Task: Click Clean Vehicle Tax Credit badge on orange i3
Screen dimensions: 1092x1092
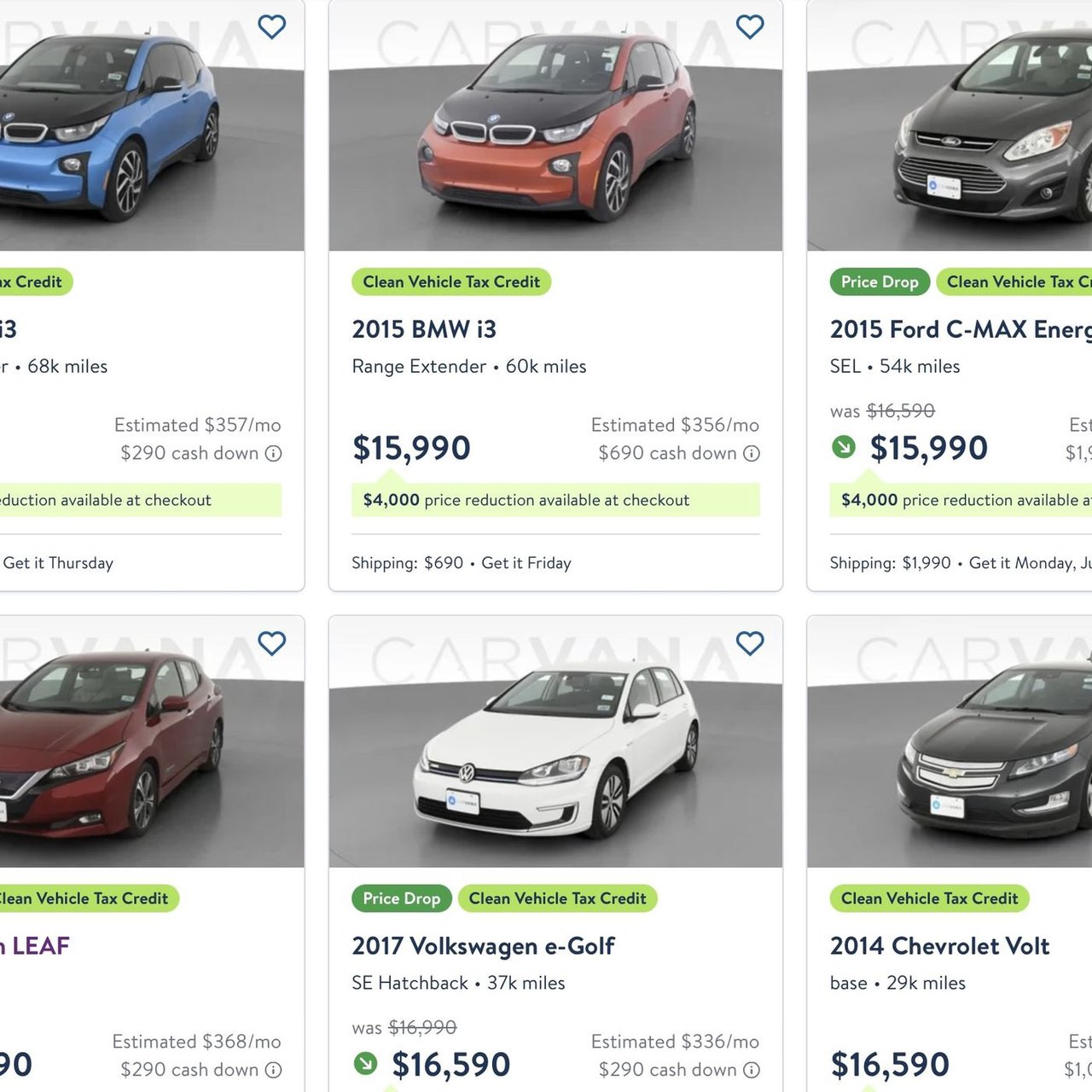Action: pyautogui.click(x=451, y=282)
